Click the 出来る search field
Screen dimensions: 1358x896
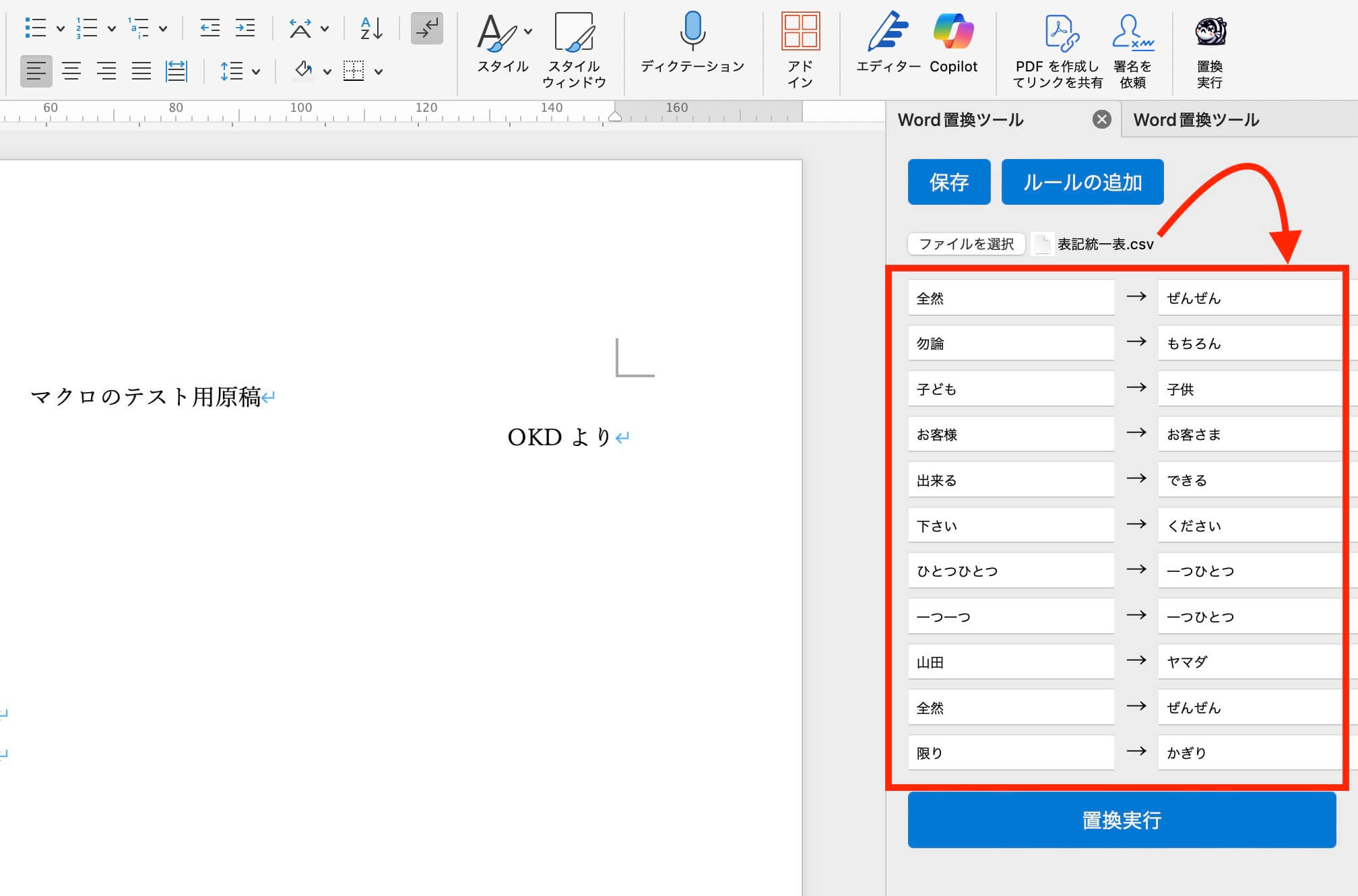tap(1010, 480)
